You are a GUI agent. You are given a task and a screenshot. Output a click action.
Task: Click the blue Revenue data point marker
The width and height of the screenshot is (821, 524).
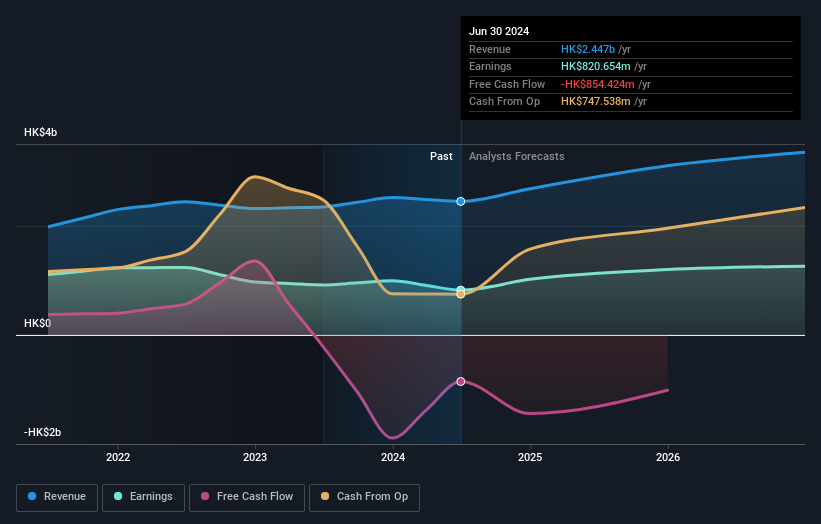pyautogui.click(x=461, y=202)
